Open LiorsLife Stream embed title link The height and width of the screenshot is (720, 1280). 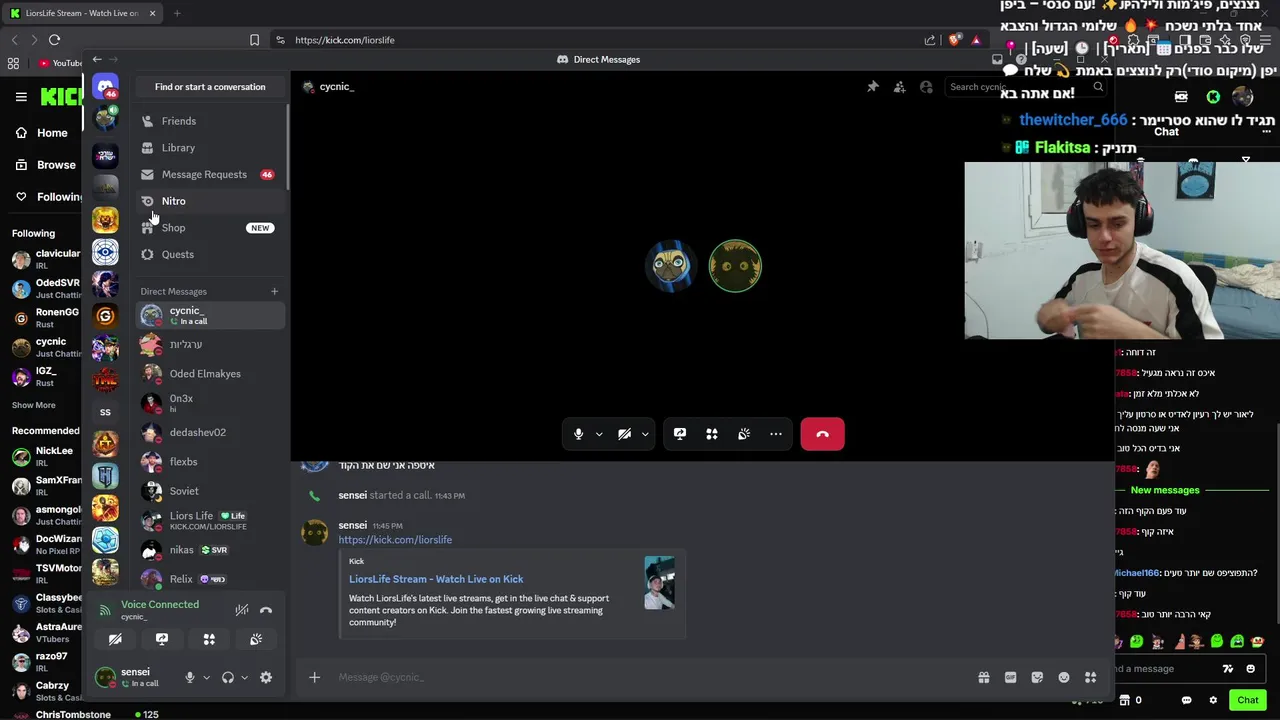[436, 579]
